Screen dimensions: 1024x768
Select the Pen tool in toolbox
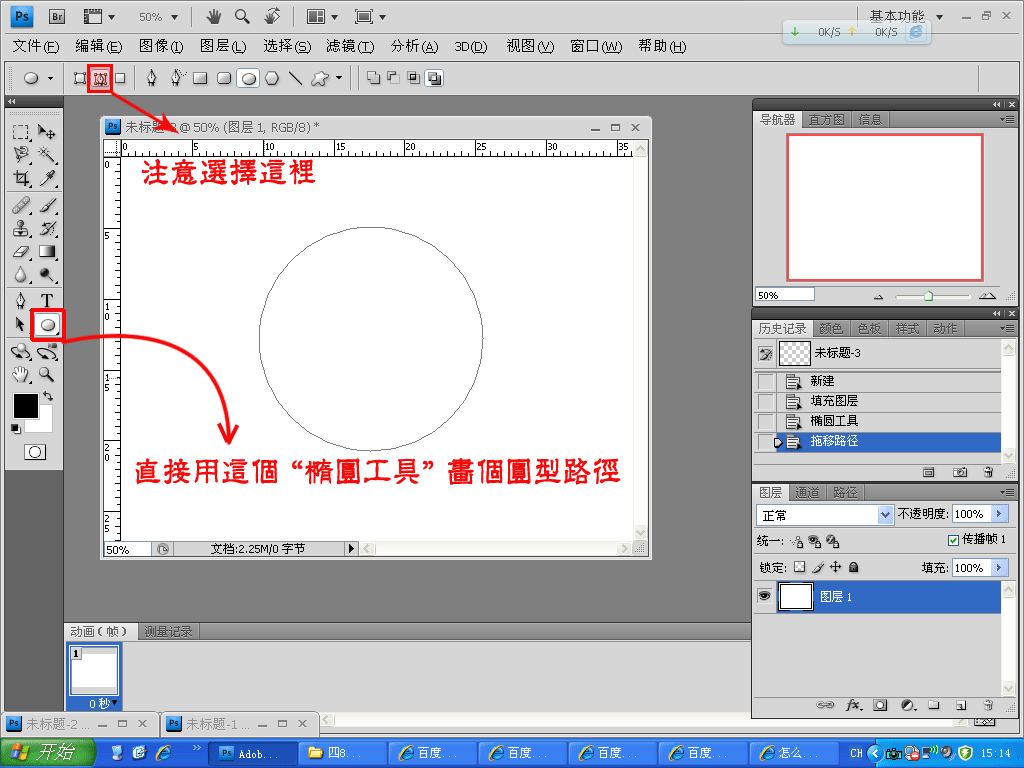click(x=21, y=300)
